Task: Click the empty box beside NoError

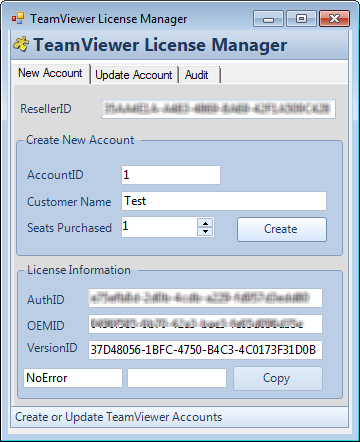Action: [177, 378]
